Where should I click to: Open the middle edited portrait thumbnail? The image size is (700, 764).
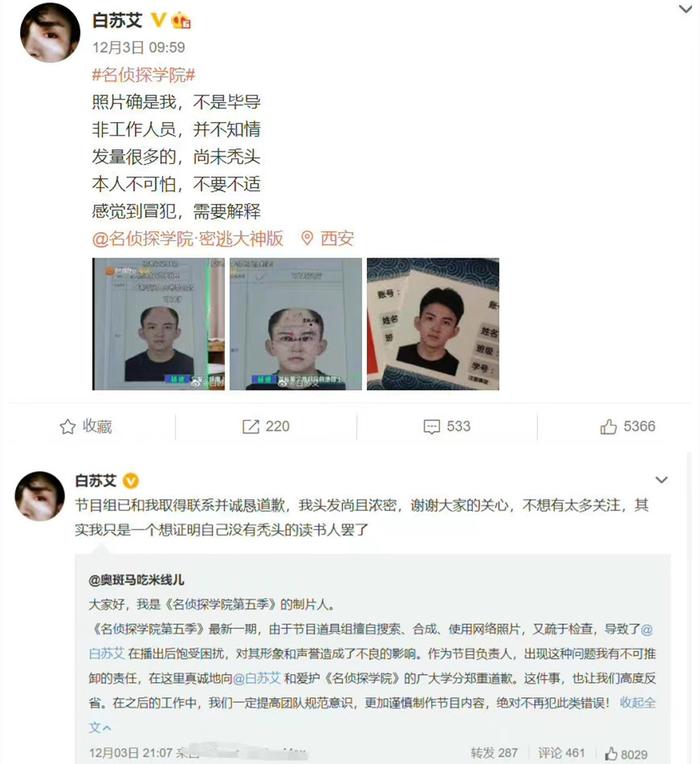pos(296,324)
